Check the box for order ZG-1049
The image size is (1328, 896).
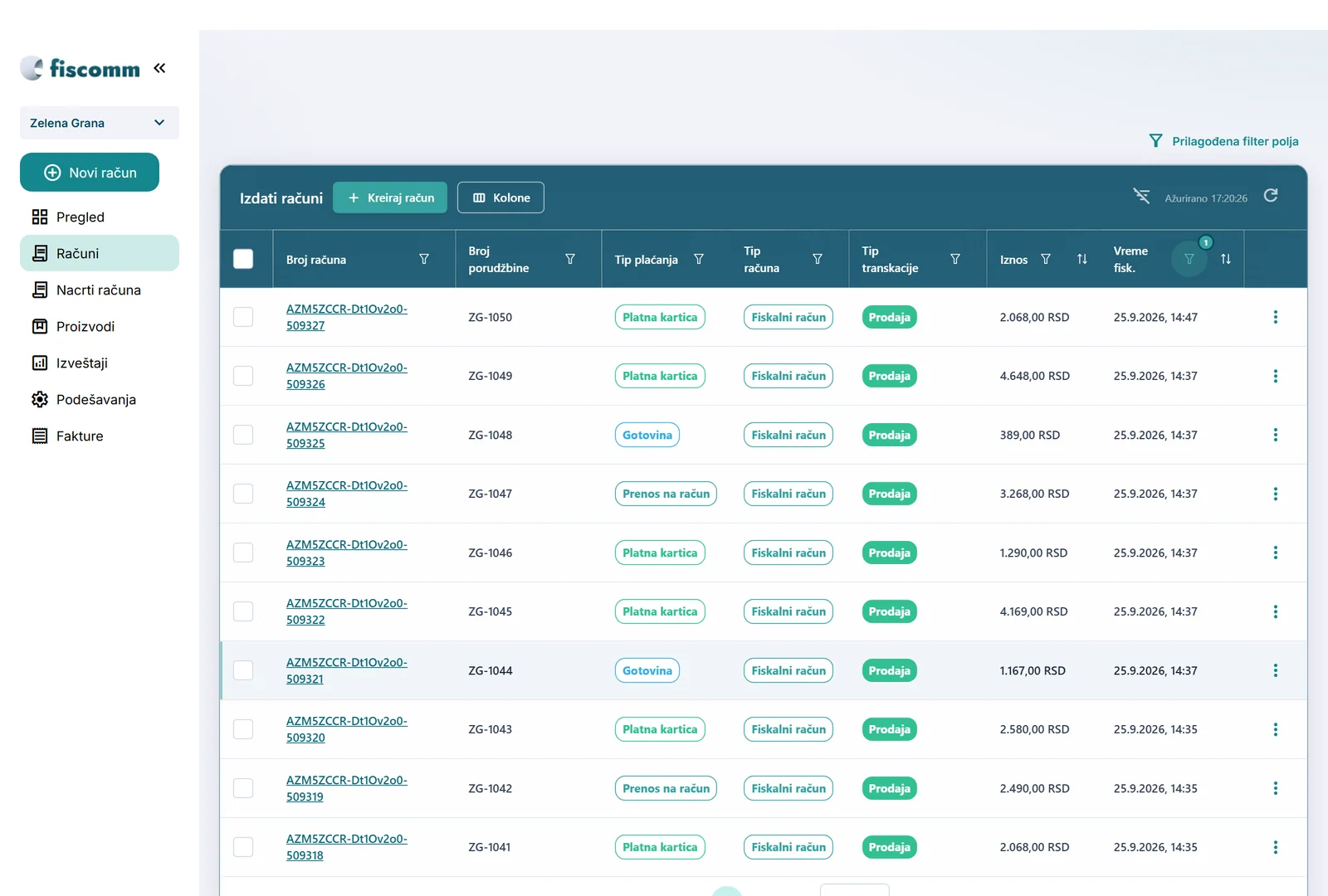click(243, 376)
